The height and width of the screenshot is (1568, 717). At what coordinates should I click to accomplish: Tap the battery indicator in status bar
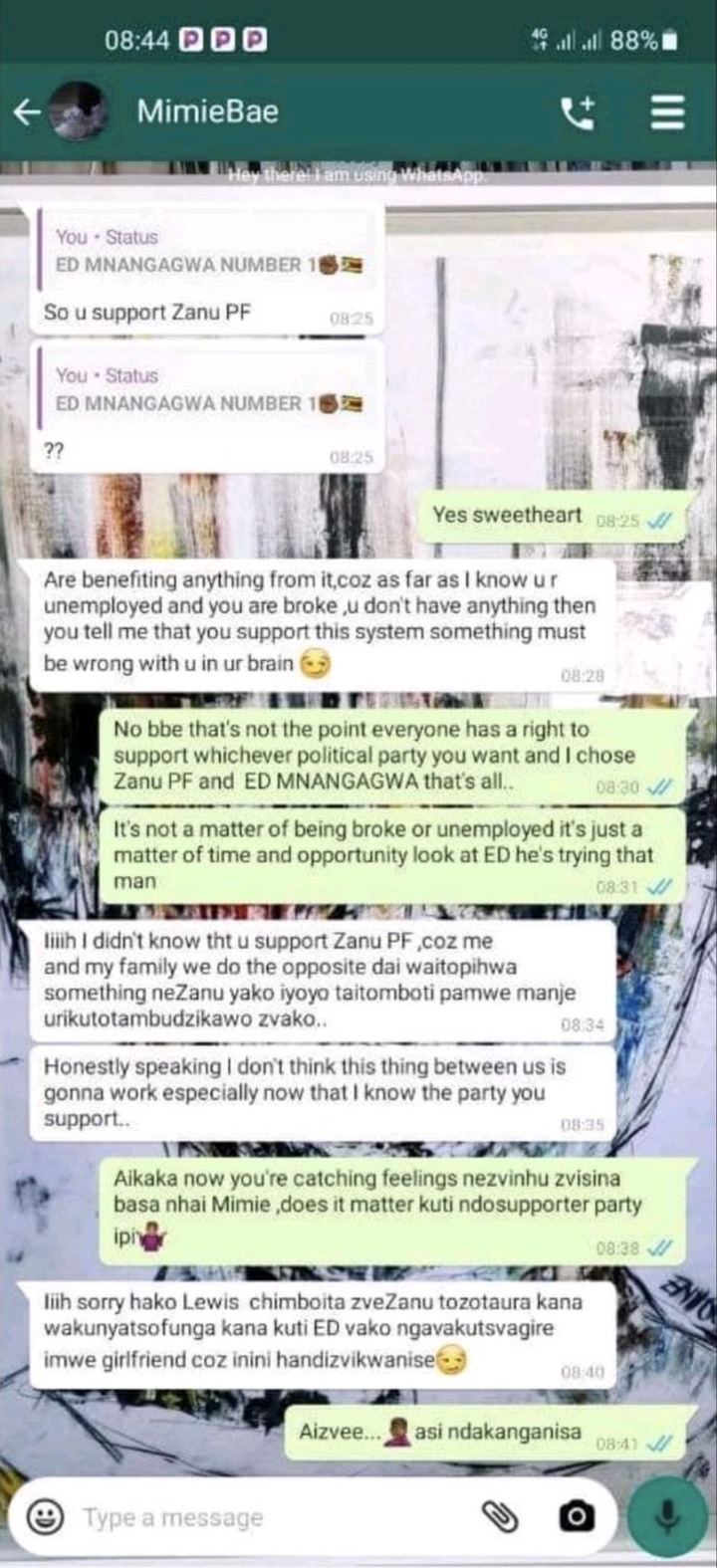coord(670,41)
